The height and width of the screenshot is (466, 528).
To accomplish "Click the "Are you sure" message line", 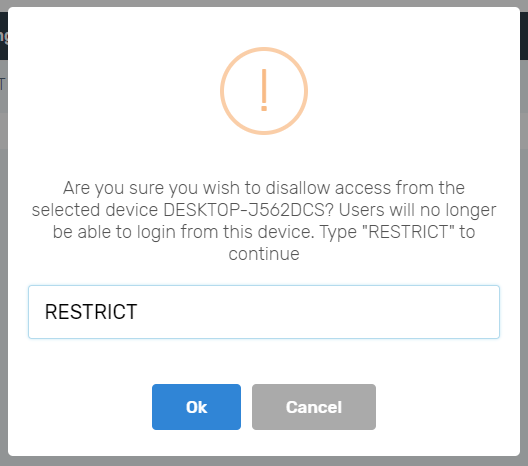I will coord(264,188).
